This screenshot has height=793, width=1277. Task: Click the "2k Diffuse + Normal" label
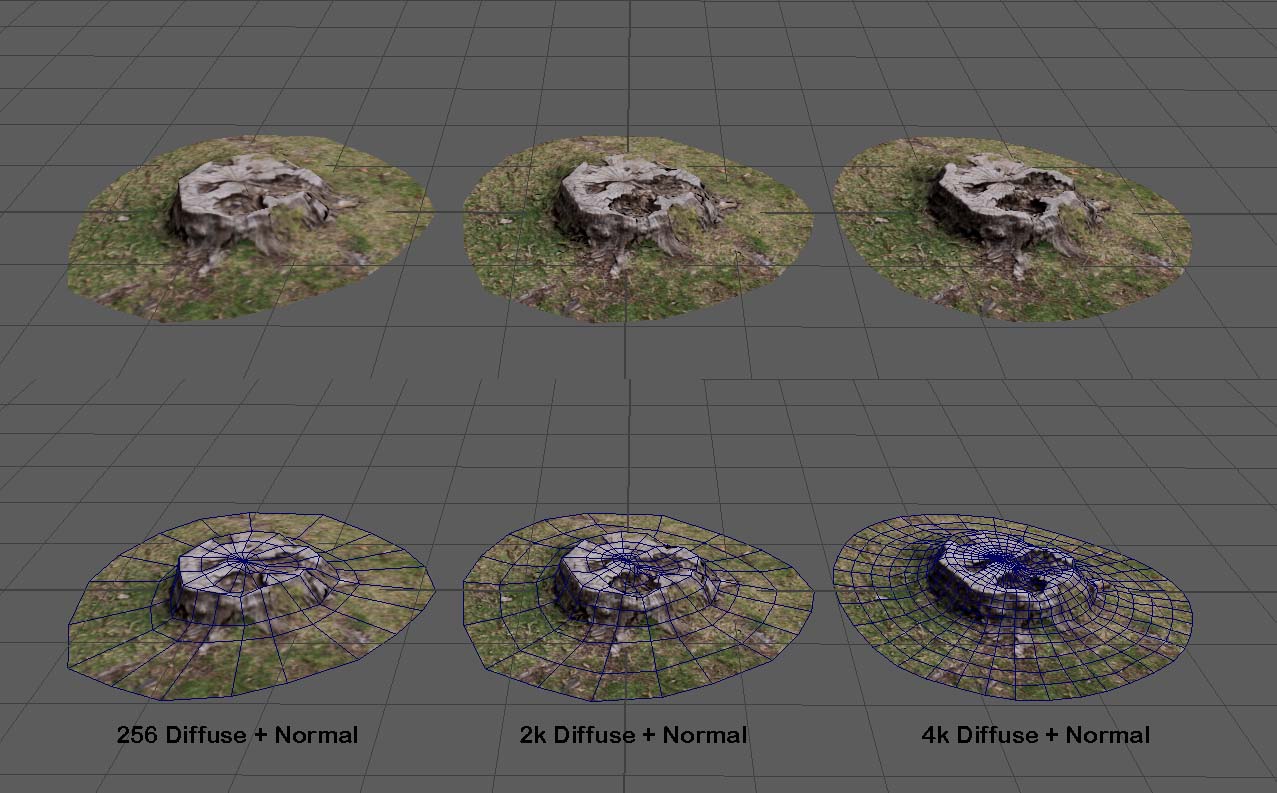[633, 735]
